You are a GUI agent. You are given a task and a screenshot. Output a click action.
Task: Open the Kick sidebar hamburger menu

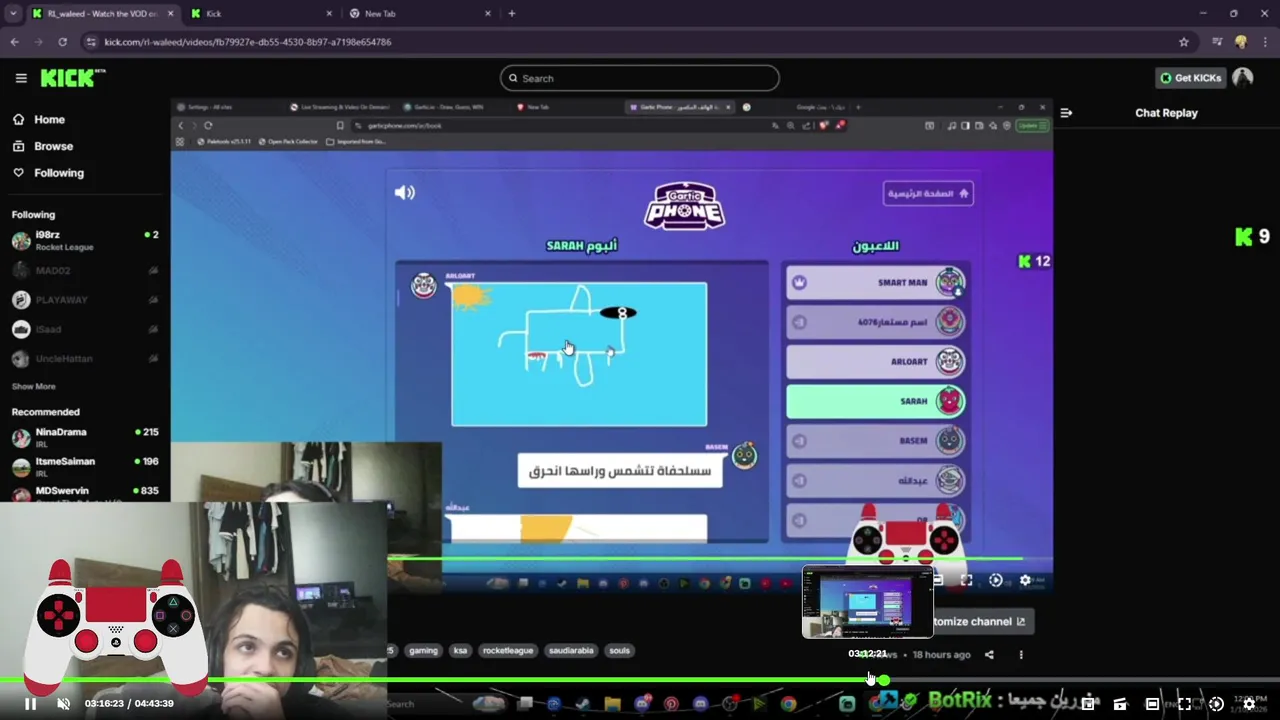click(21, 78)
